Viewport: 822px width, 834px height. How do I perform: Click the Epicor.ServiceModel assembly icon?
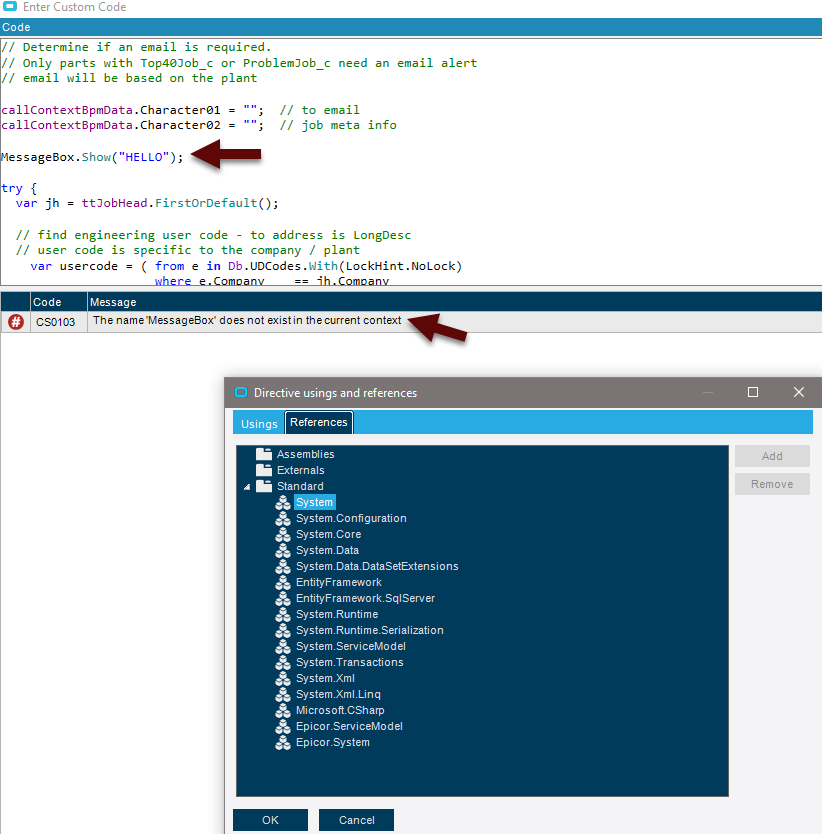pyautogui.click(x=283, y=726)
